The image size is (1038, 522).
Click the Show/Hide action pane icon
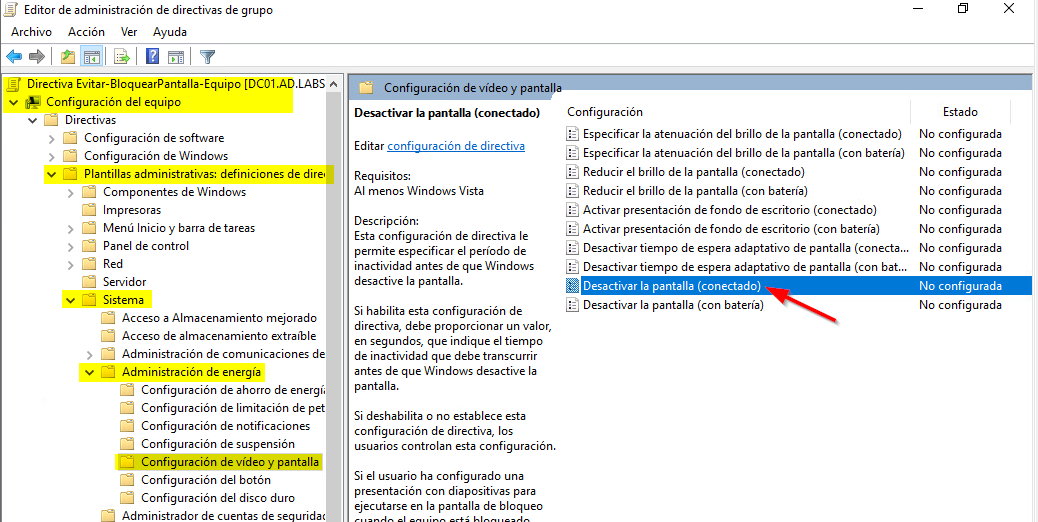[x=176, y=56]
